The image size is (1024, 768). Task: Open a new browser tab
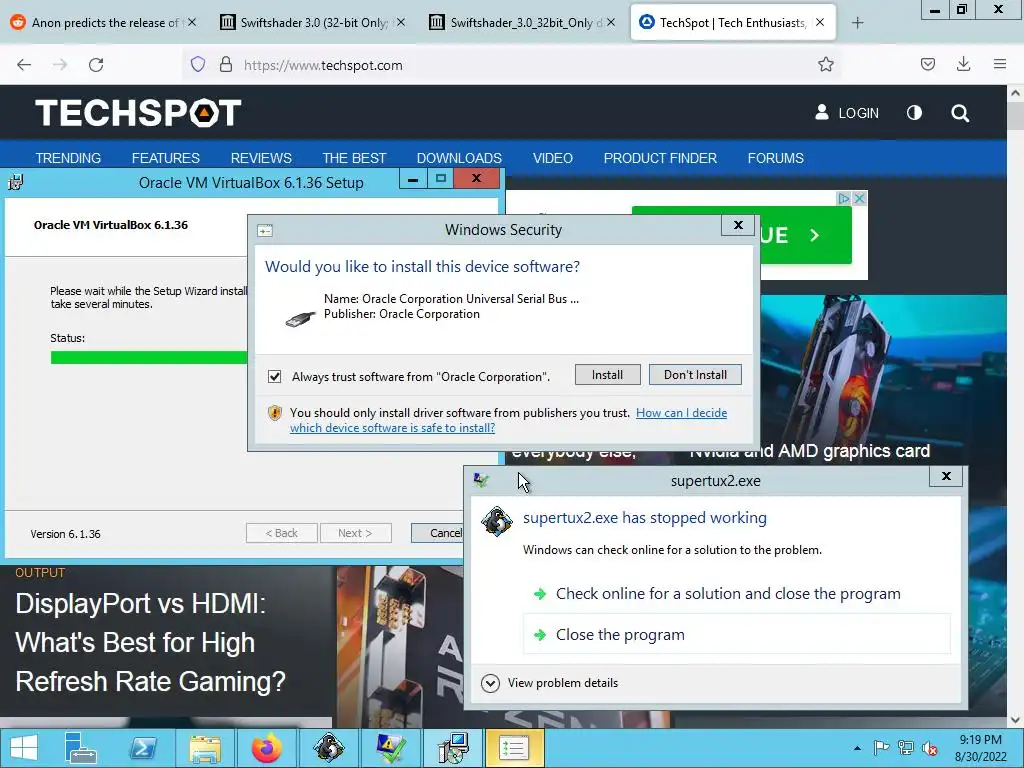click(857, 23)
